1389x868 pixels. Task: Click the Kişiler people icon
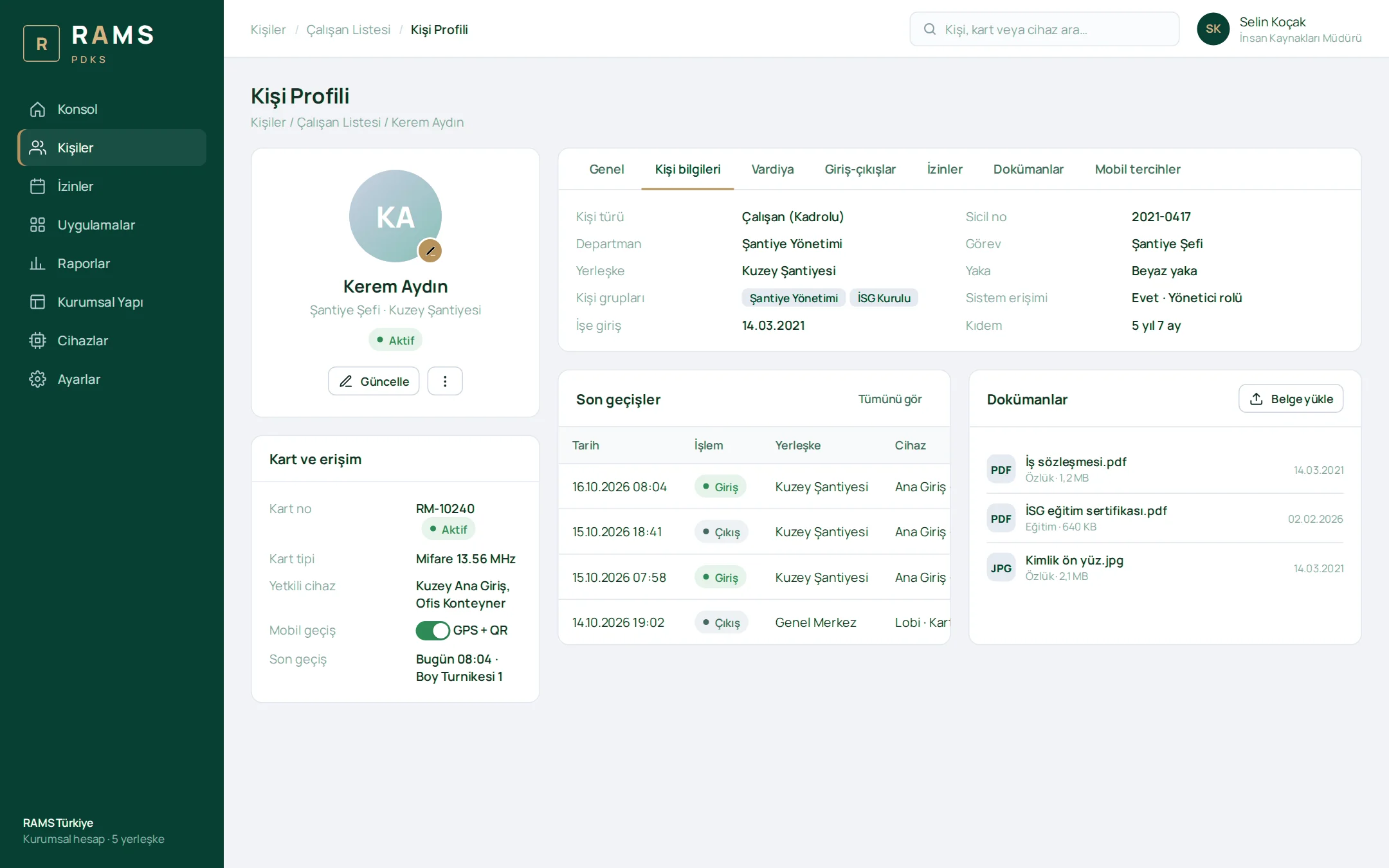(x=37, y=148)
